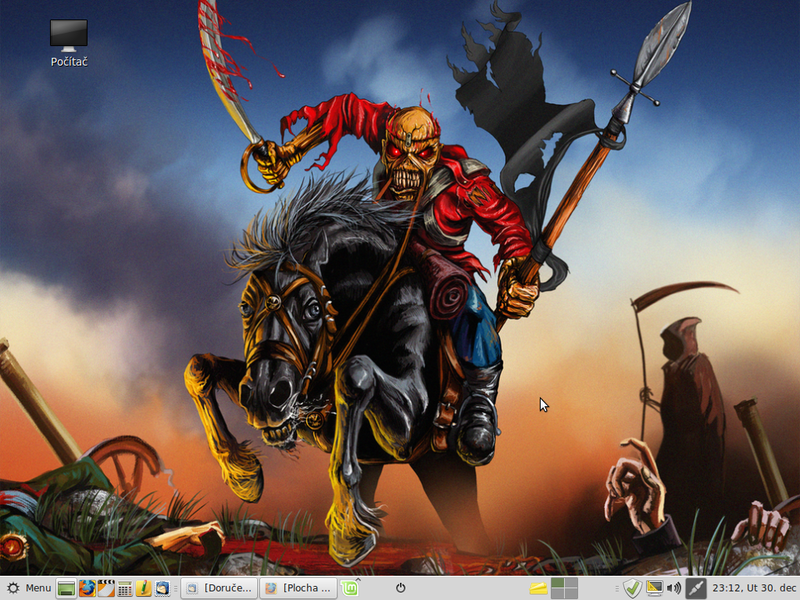Click the show desktop launcher icon
800x600 pixels.
coord(66,588)
